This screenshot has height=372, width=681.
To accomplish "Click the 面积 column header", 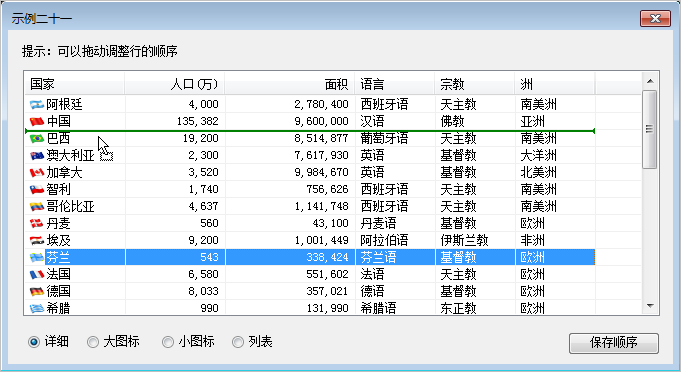I will pos(290,84).
